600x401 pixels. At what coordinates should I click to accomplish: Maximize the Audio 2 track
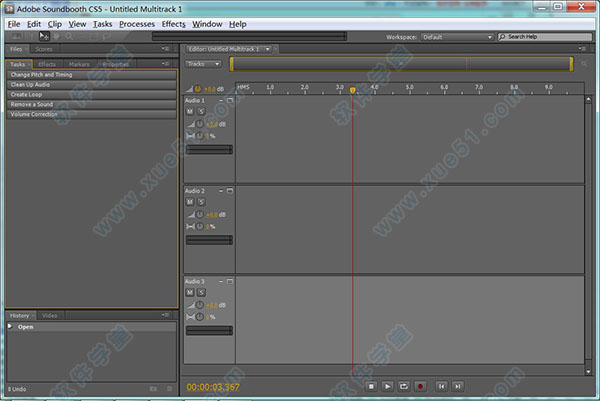coord(230,191)
